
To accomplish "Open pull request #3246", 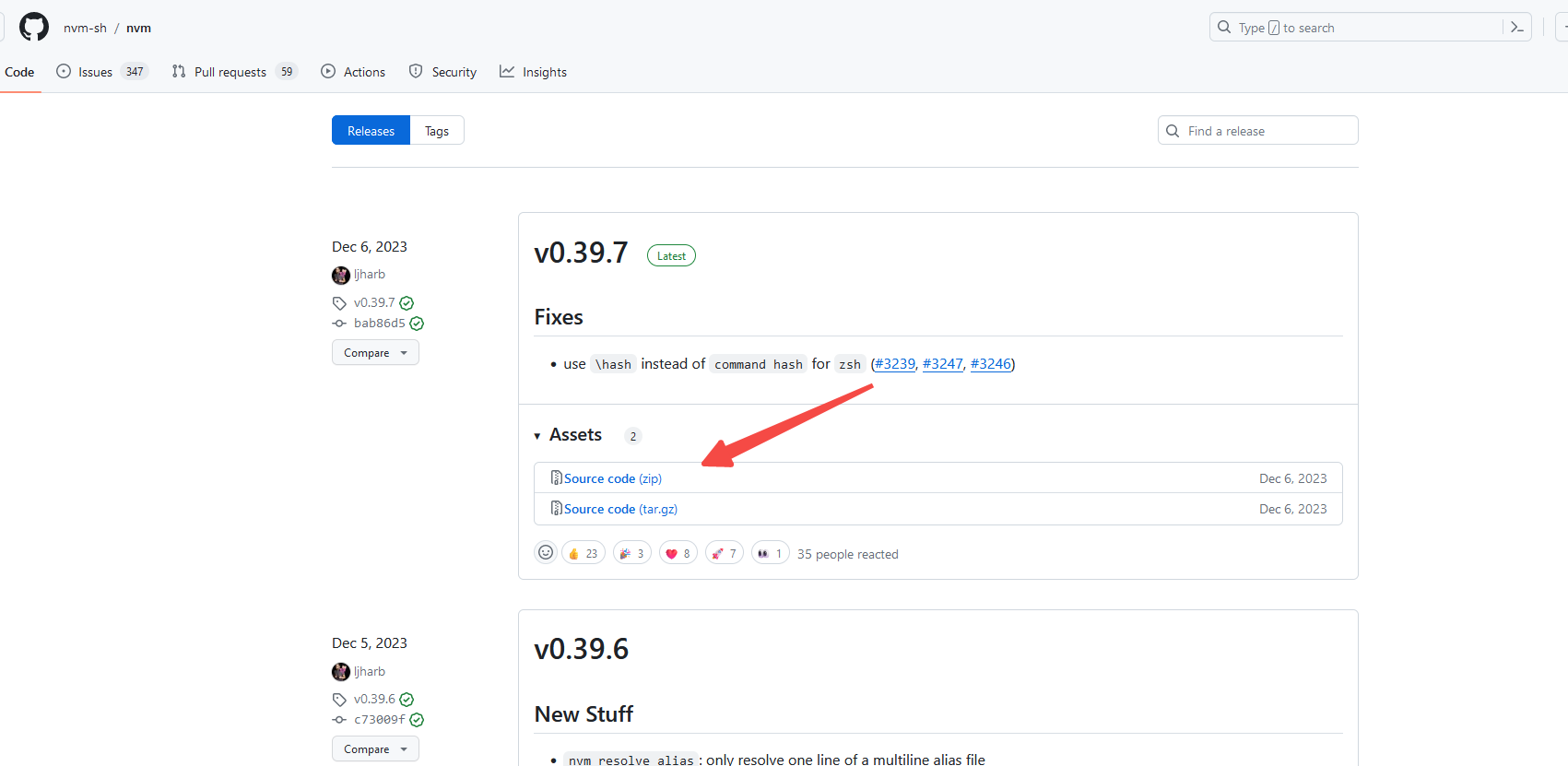I will (x=991, y=364).
